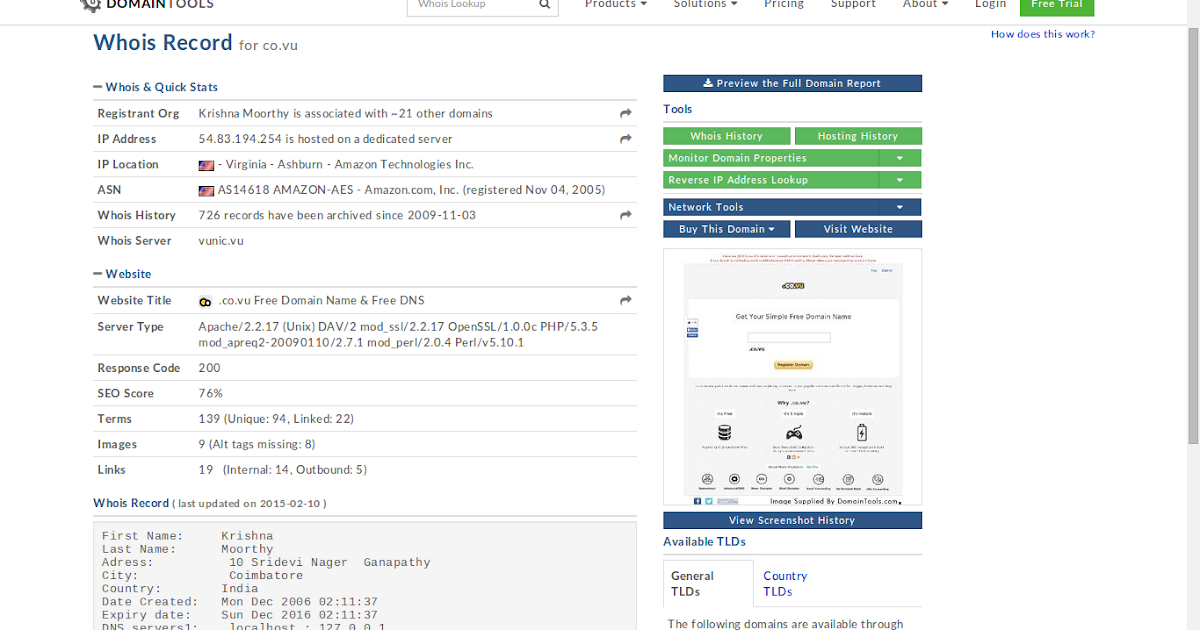Click Reverse IP Address Lookup button
This screenshot has height=630, width=1200.
(x=771, y=180)
